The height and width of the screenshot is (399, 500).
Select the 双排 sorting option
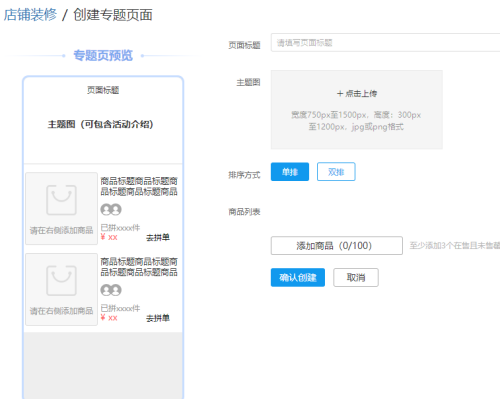pyautogui.click(x=336, y=172)
